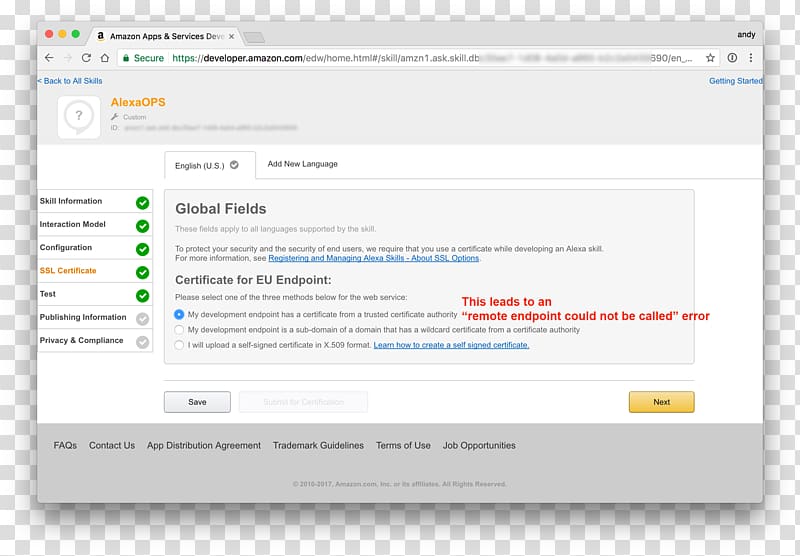Click grey check beside Privacy & Compliance
This screenshot has width=800, height=556.
coord(142,342)
